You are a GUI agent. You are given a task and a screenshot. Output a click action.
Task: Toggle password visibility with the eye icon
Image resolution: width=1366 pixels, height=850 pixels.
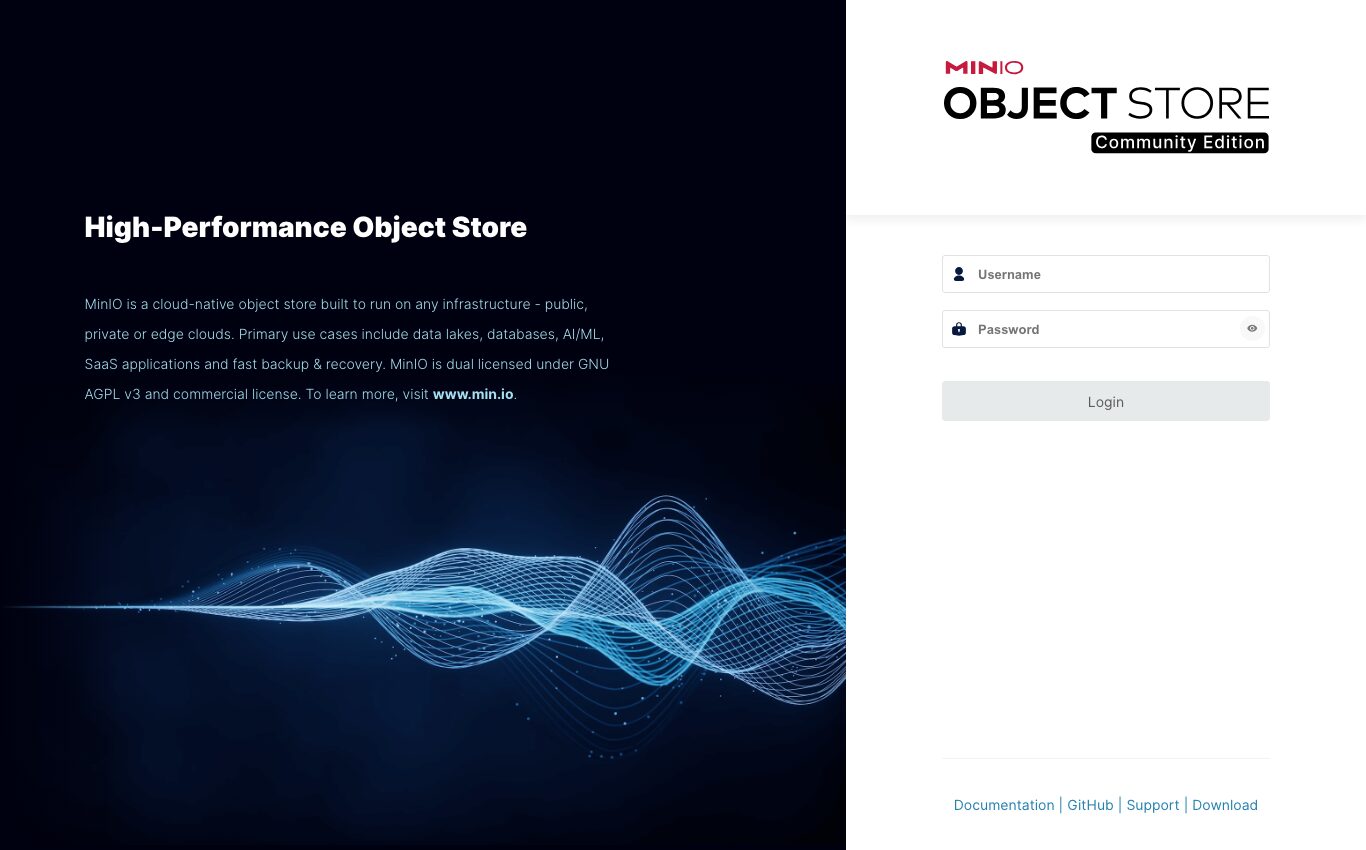click(x=1252, y=328)
